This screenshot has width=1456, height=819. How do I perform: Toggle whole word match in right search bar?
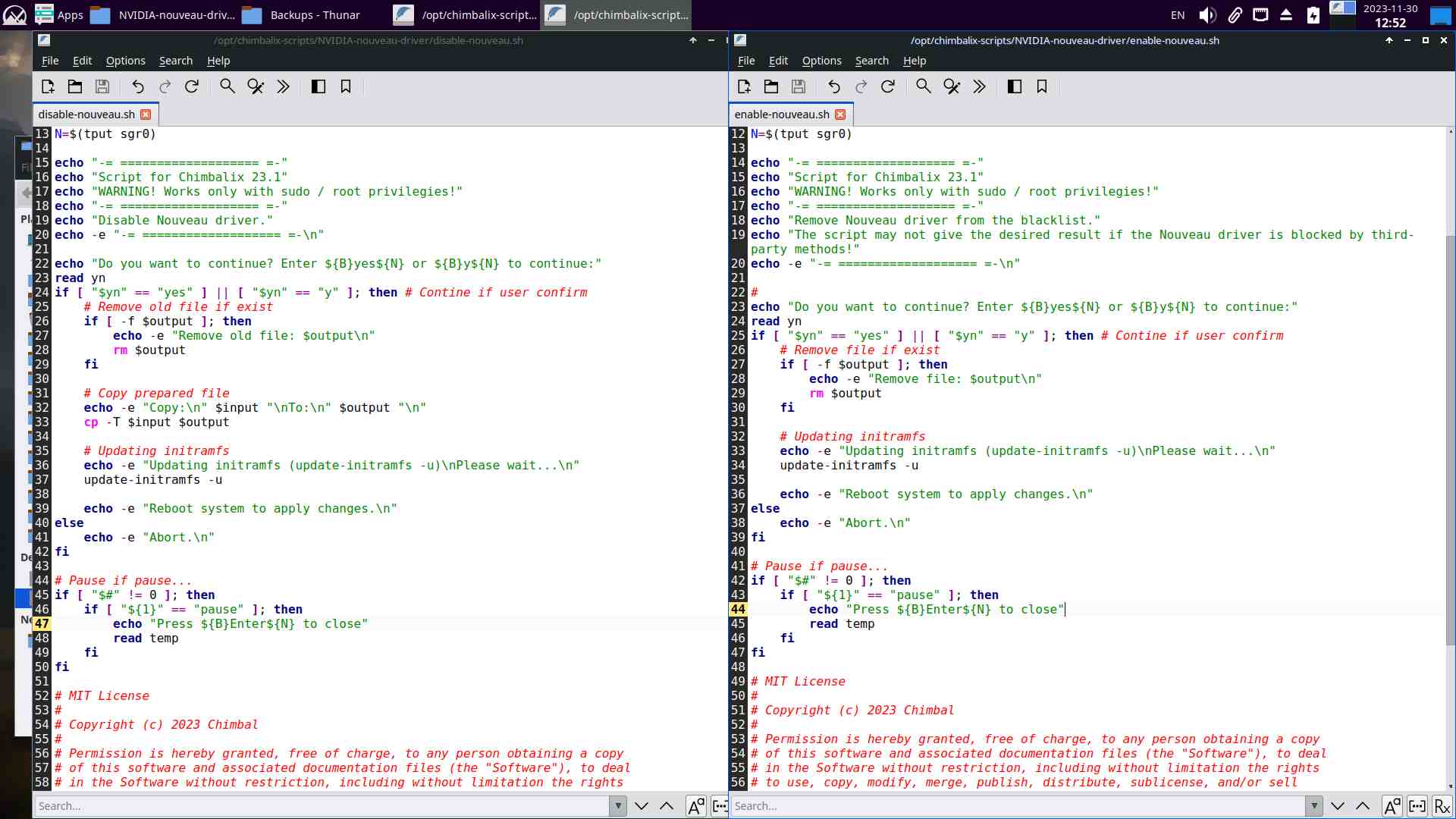pyautogui.click(x=1417, y=805)
